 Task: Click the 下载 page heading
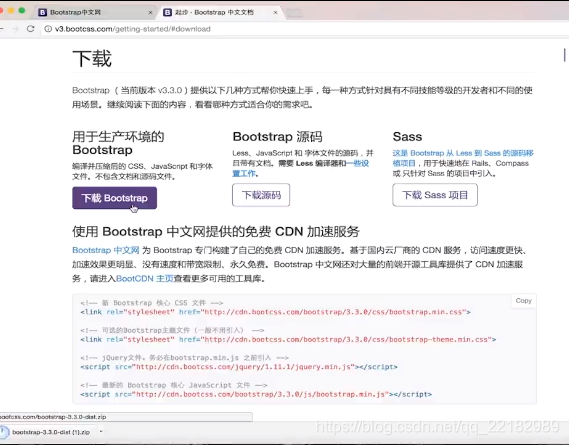point(92,58)
